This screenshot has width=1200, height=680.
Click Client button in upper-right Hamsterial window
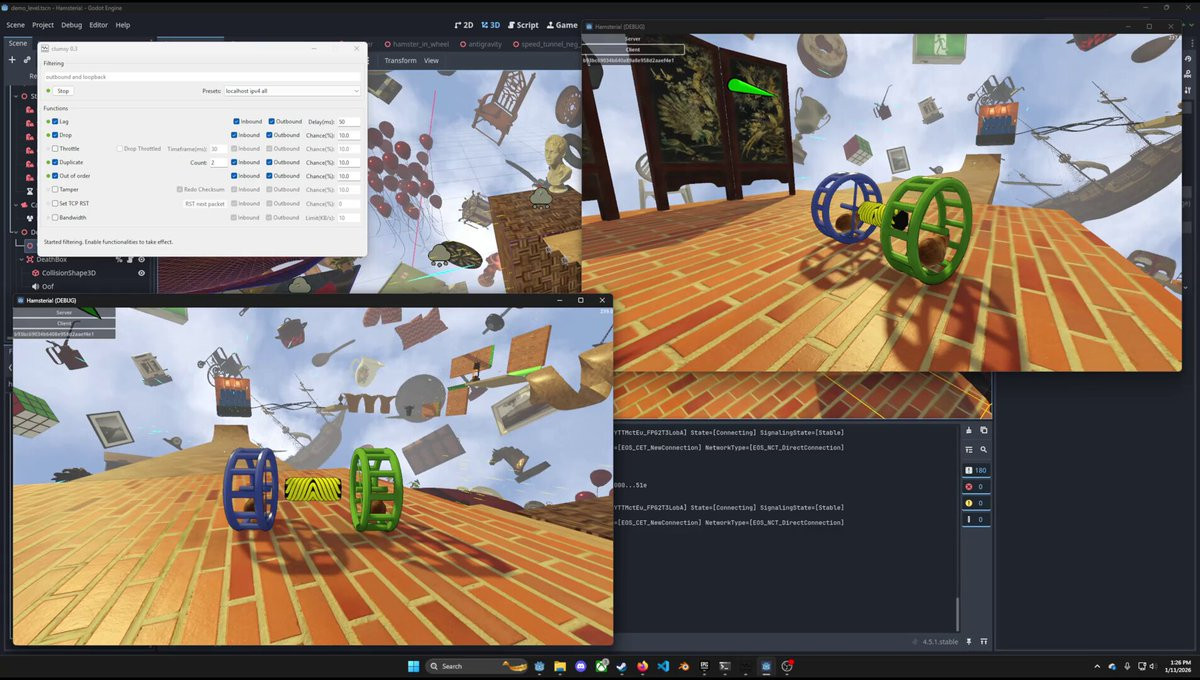coord(633,49)
